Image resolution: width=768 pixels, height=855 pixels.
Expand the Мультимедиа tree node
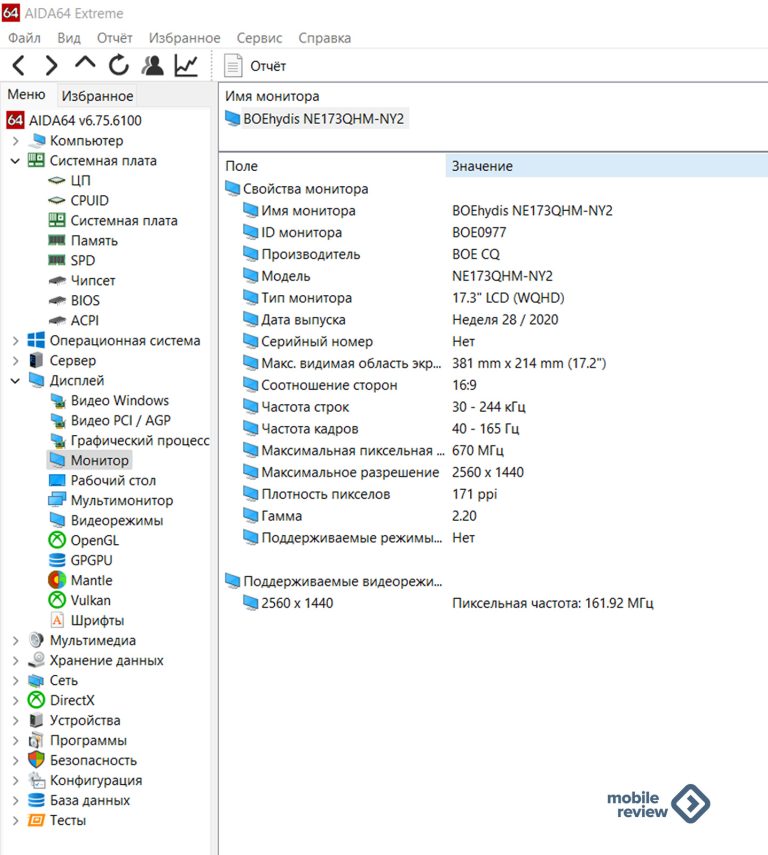coord(15,641)
